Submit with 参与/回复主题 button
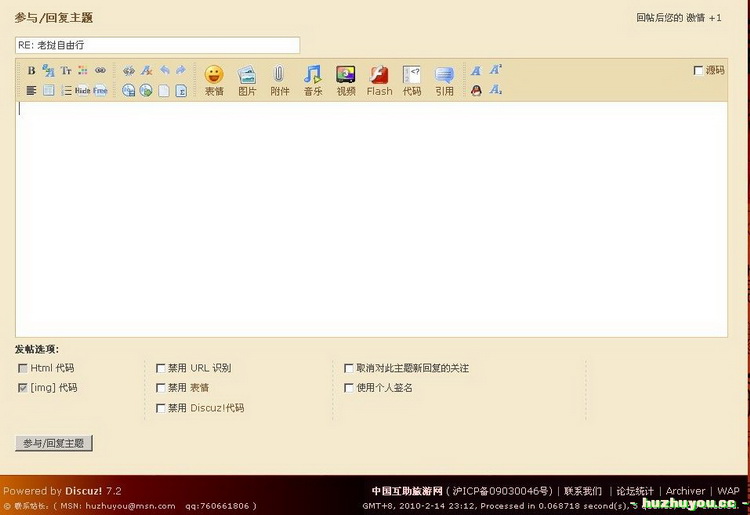Screen dimensions: 750x515 [54, 443]
